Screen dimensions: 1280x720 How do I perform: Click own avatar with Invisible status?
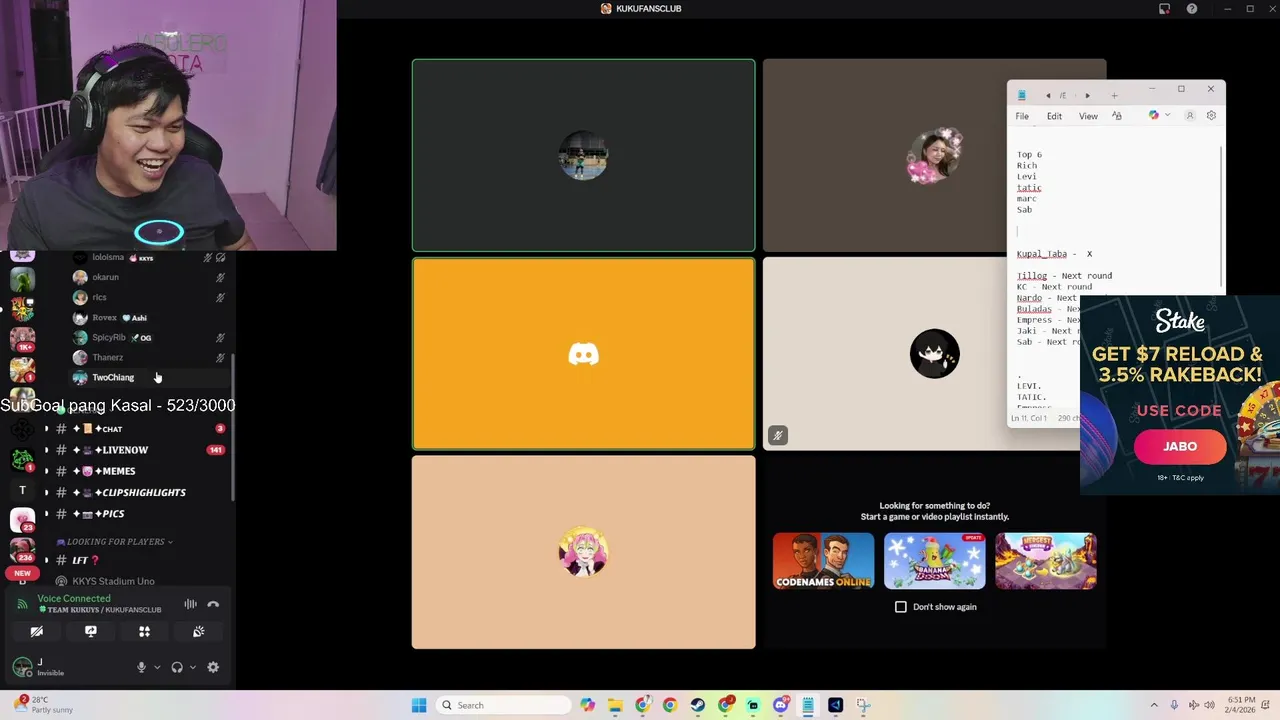pos(22,667)
